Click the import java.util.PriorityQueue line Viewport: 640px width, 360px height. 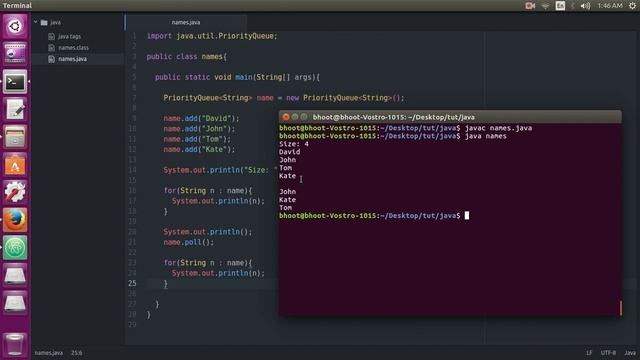coord(212,36)
